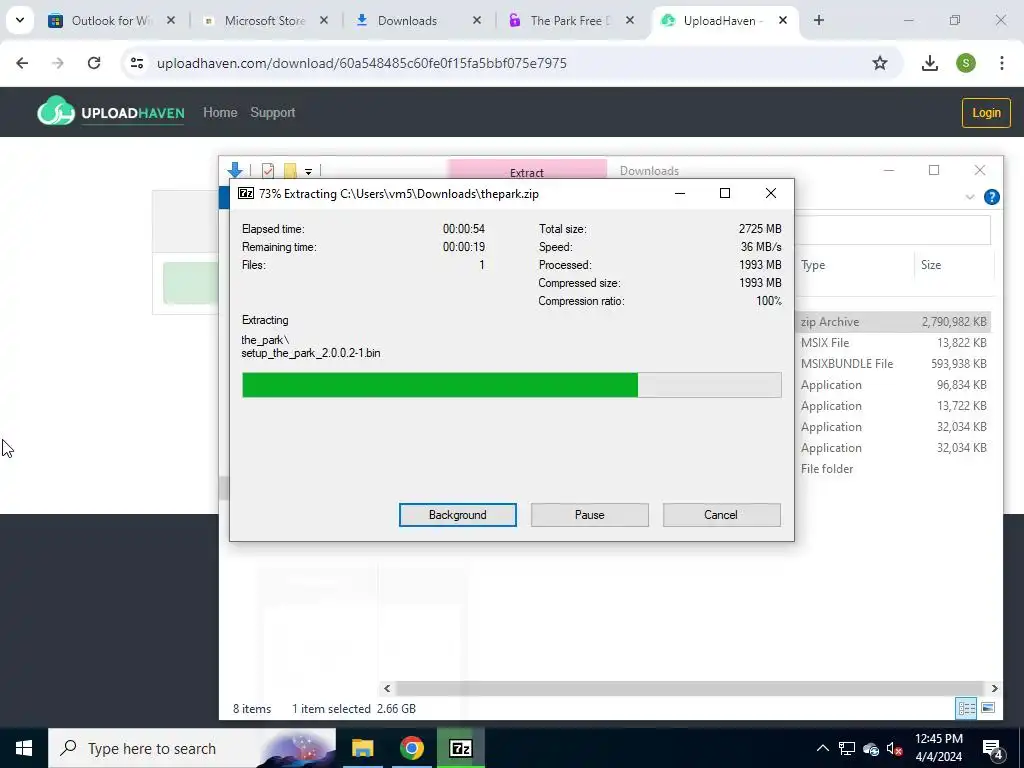The height and width of the screenshot is (768, 1024).
Task: Select the File folder row
Action: tap(893, 469)
